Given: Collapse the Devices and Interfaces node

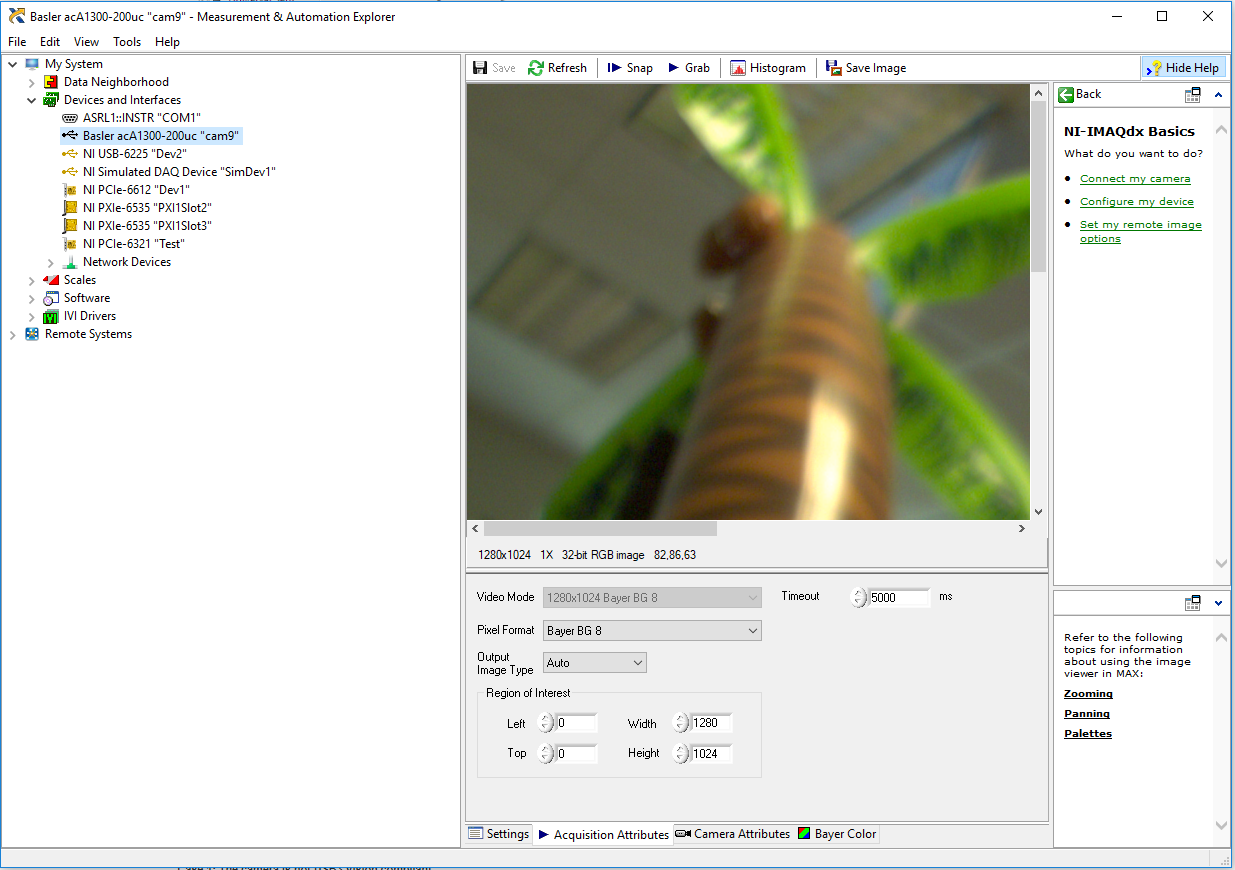Looking at the screenshot, I should [x=32, y=100].
